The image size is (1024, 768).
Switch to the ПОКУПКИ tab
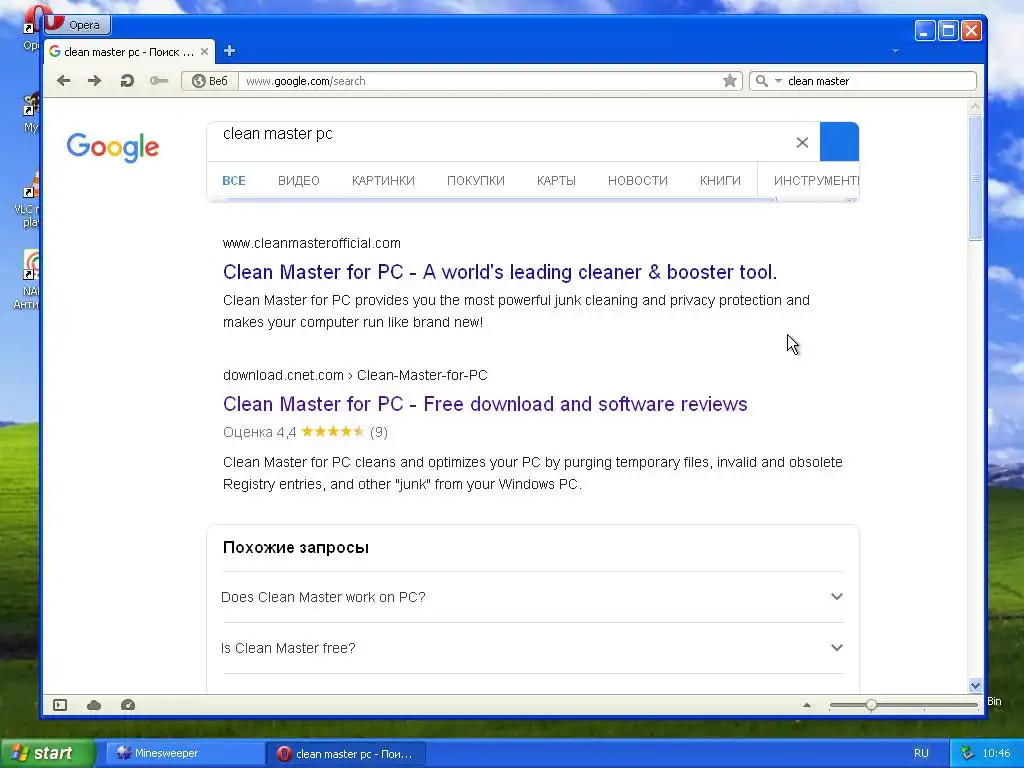pos(475,181)
